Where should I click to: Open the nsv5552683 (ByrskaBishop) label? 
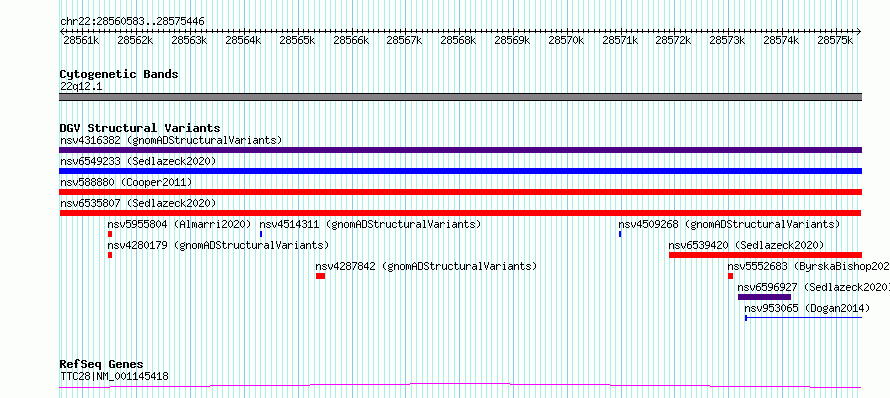(809, 266)
